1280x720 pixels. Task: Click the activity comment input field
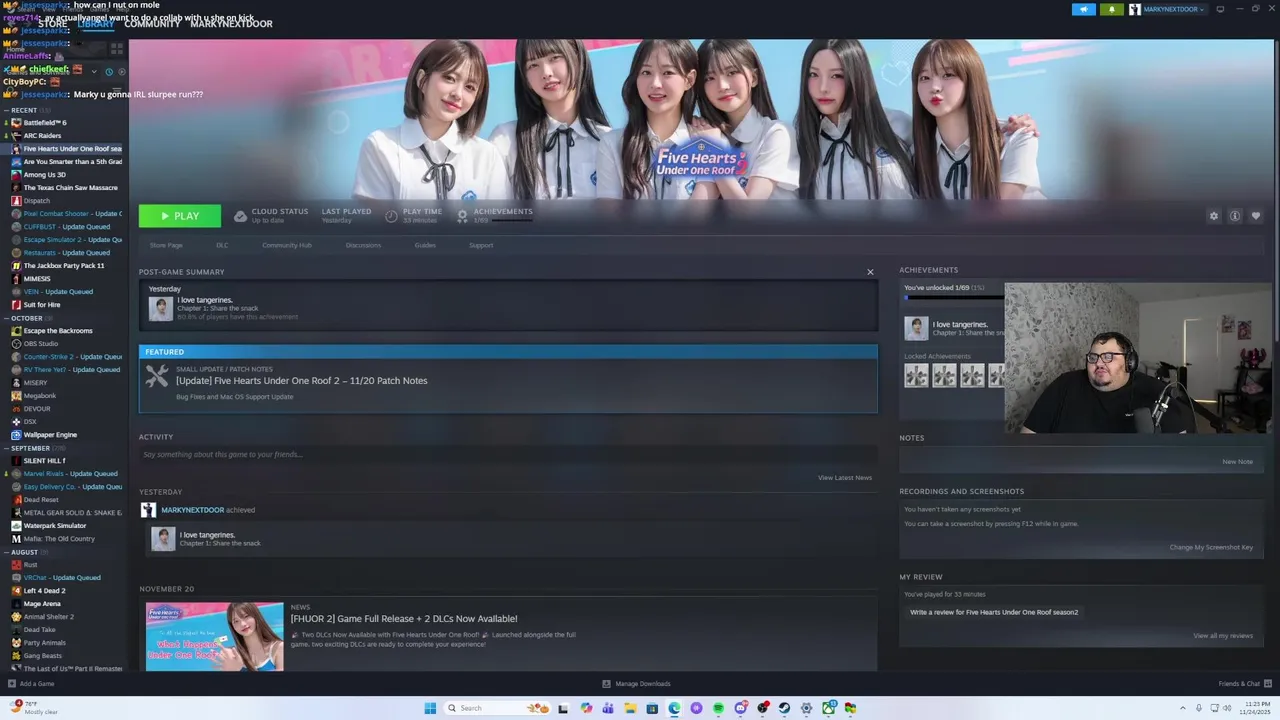[x=508, y=454]
